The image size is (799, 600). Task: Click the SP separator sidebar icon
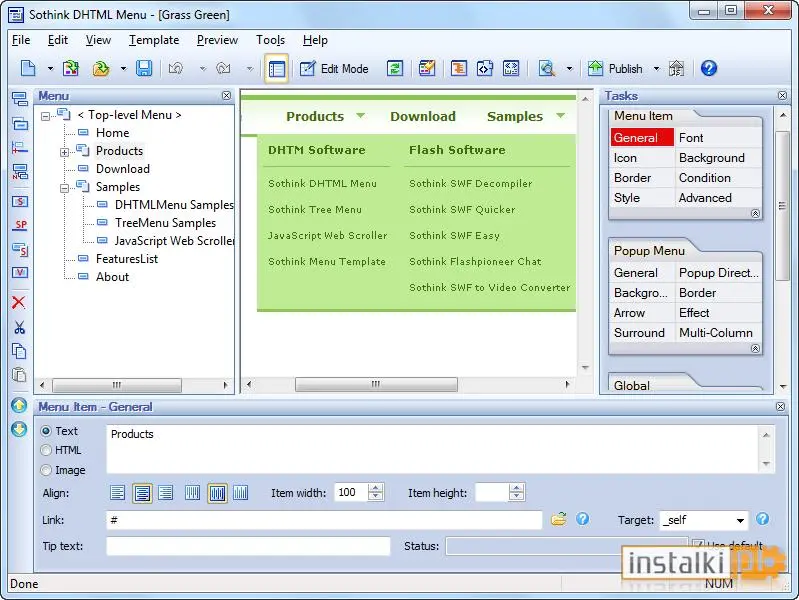[20, 225]
